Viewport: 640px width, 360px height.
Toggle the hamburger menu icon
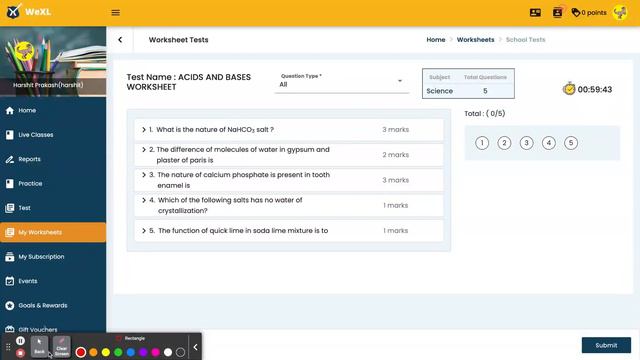point(116,13)
